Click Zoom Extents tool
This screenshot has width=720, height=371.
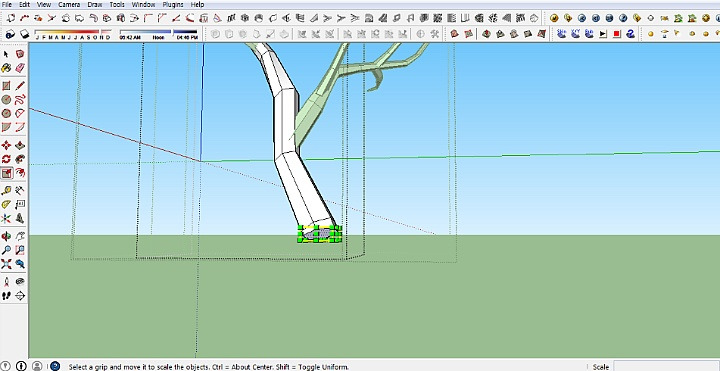6,264
